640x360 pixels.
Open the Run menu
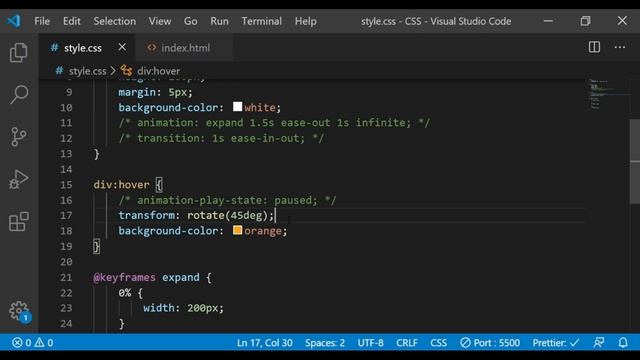point(220,21)
